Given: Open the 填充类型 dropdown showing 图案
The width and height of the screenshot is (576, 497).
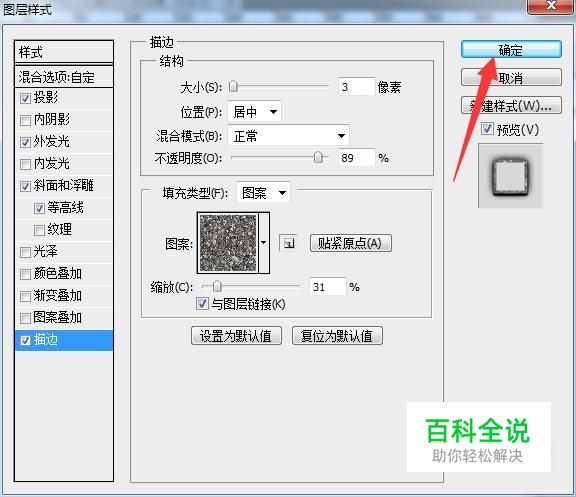Looking at the screenshot, I should pyautogui.click(x=263, y=192).
